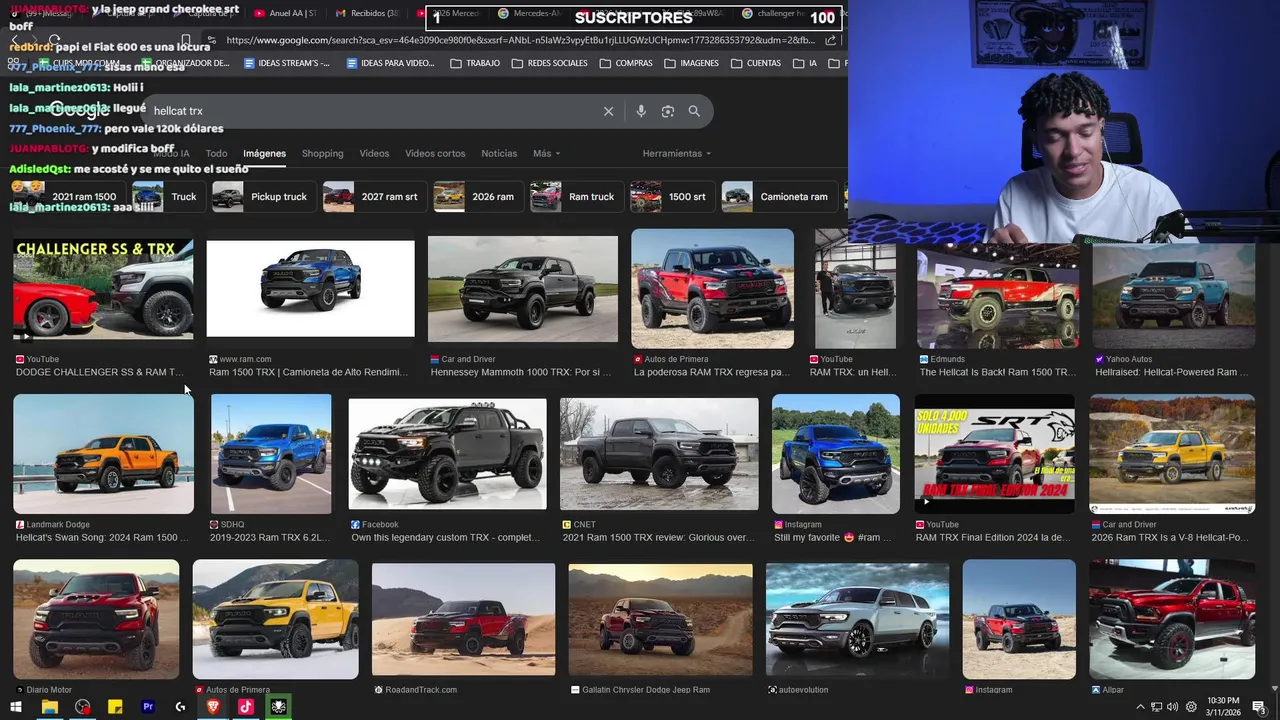Submit search with the magnifier icon
This screenshot has width=1280, height=720.
coord(694,111)
